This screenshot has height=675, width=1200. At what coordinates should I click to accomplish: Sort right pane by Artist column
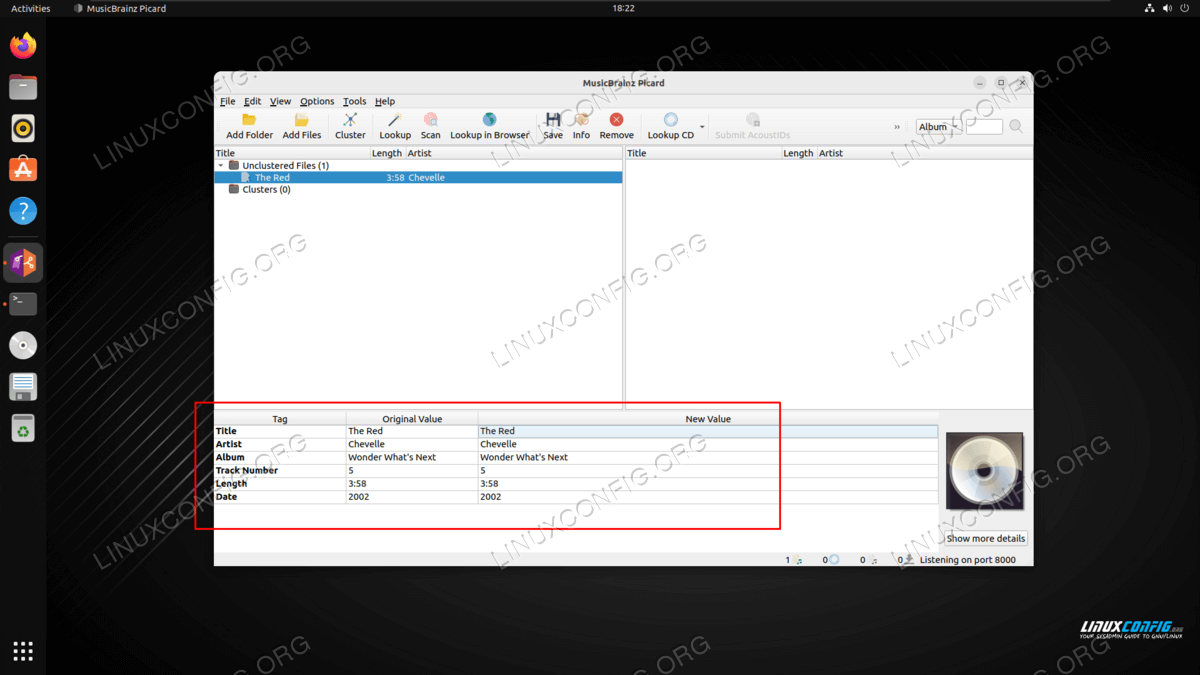pyautogui.click(x=924, y=153)
